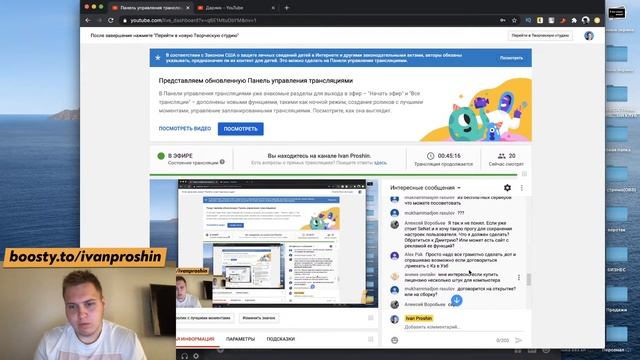
Task: Open the ИНФОРМАЦИЯ tab
Action: (x=196, y=339)
